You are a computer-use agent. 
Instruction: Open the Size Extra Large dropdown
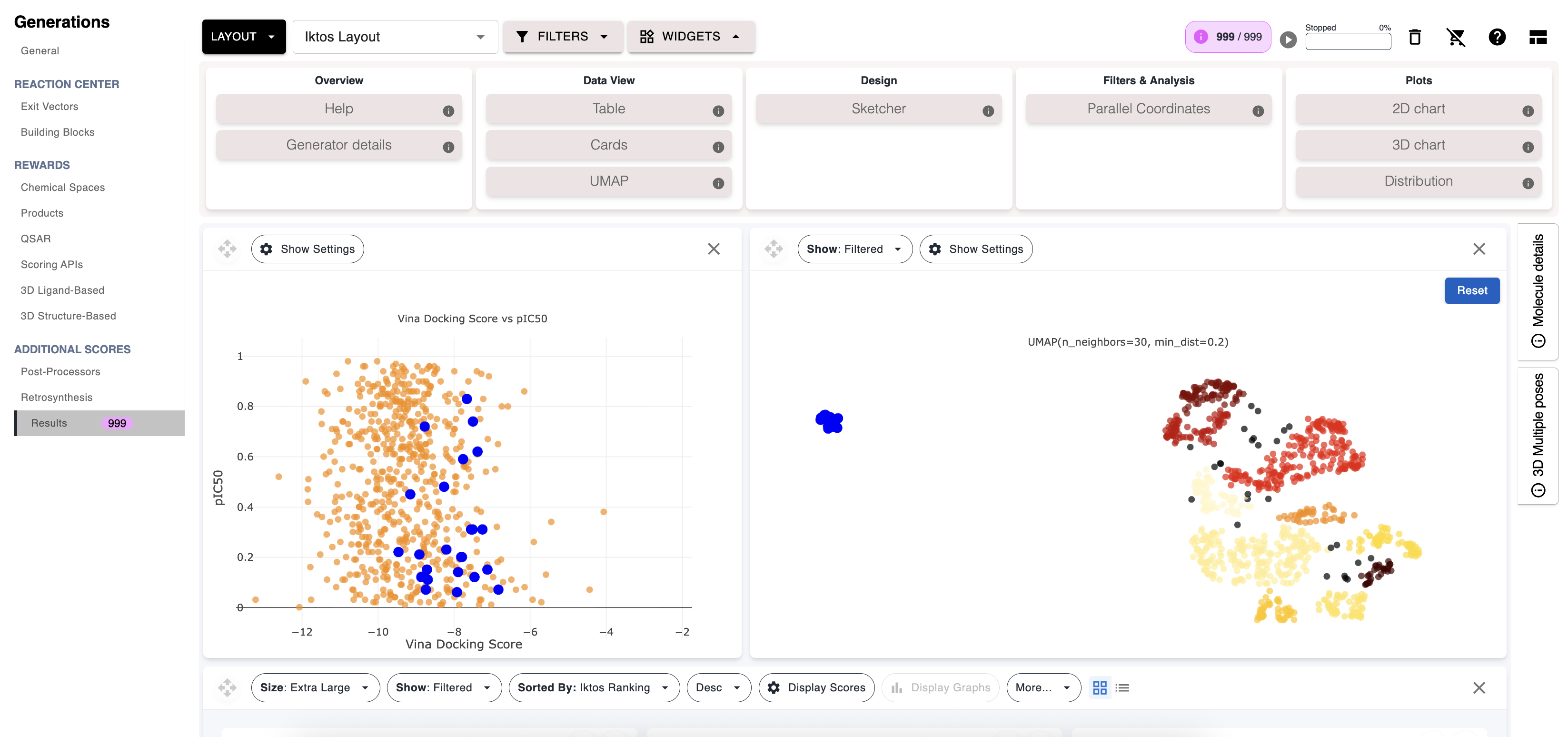(x=315, y=687)
